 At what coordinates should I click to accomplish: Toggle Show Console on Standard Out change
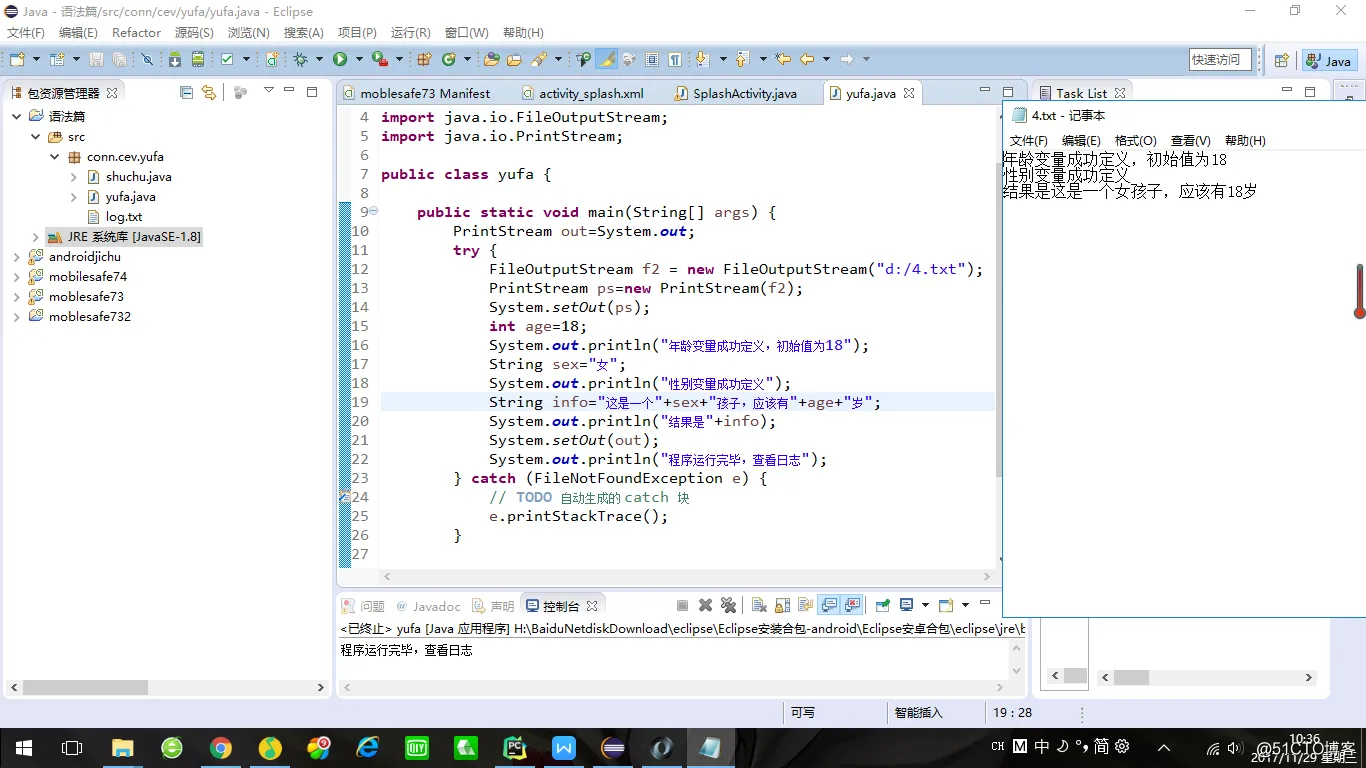[828, 605]
